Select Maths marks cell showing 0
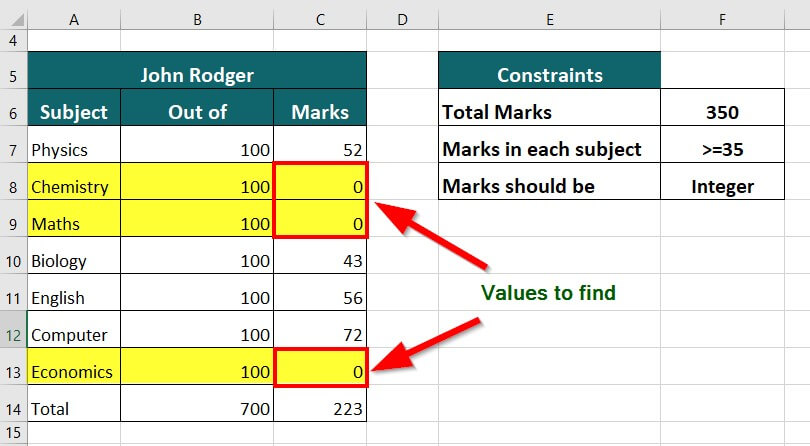 pos(320,218)
